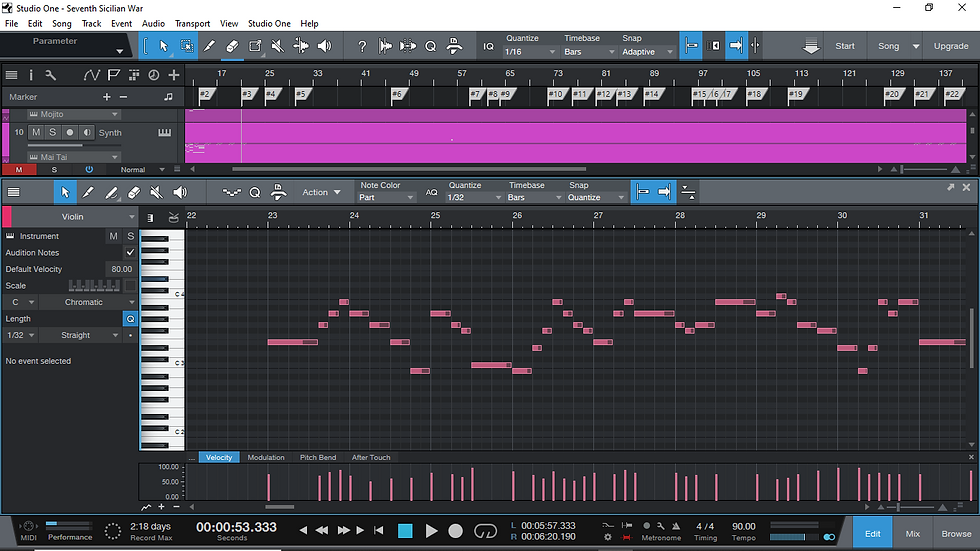980x551 pixels.
Task: Click the IQ quantize icon in main toolbar
Action: point(489,46)
